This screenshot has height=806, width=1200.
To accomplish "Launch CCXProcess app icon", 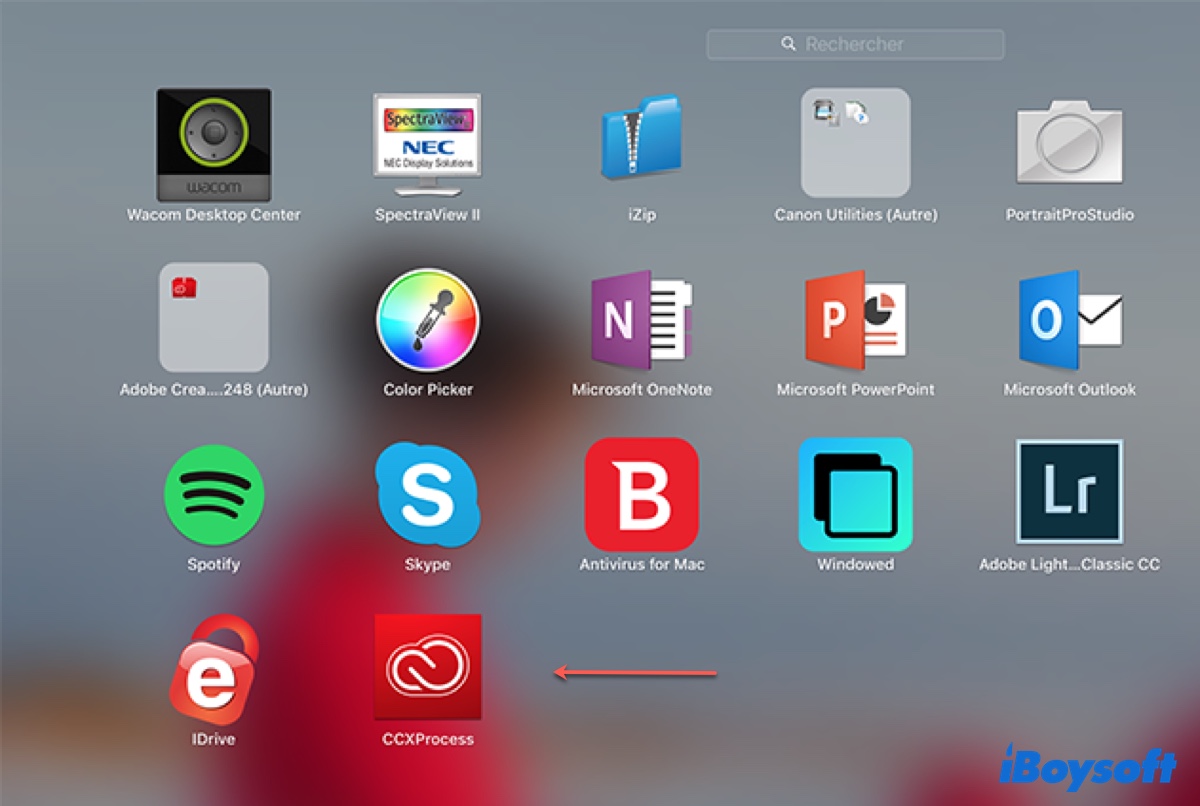I will (x=427, y=667).
